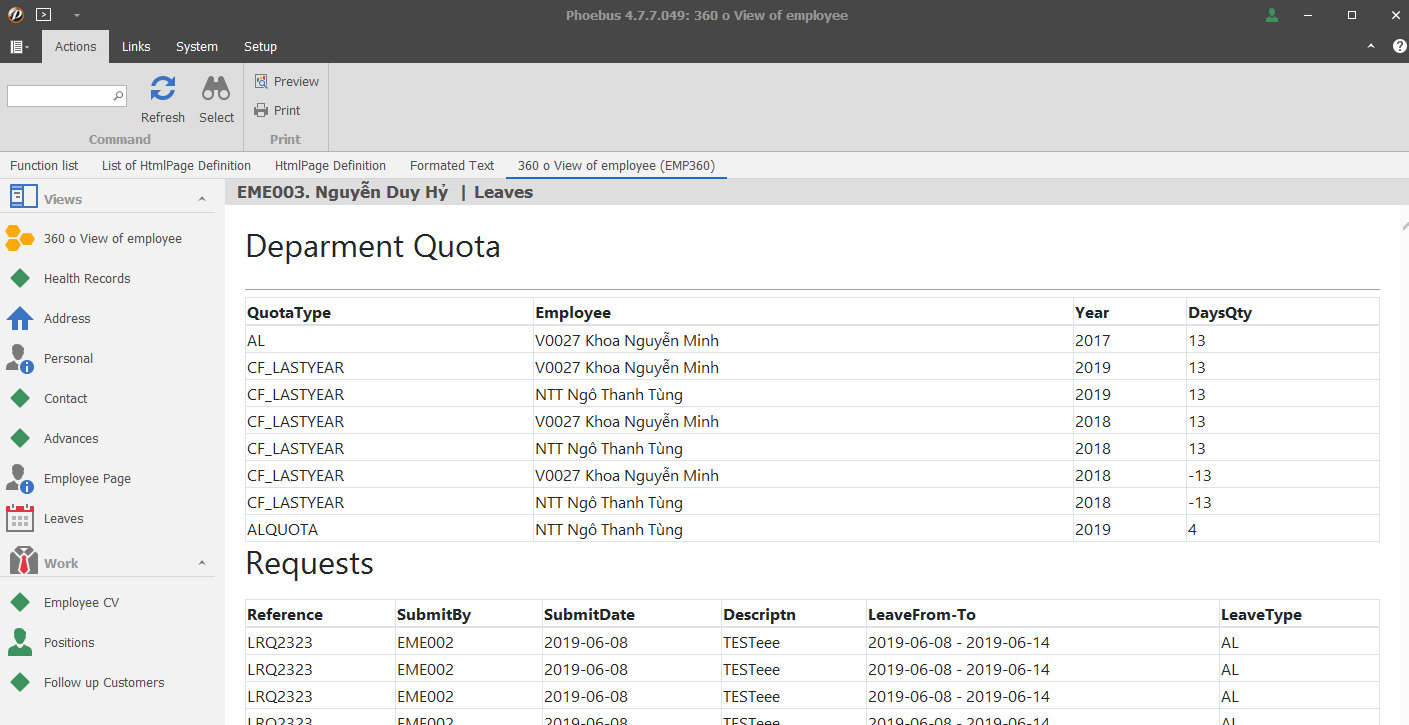The width and height of the screenshot is (1409, 725).
Task: Switch to the Function list tab
Action: tap(44, 166)
